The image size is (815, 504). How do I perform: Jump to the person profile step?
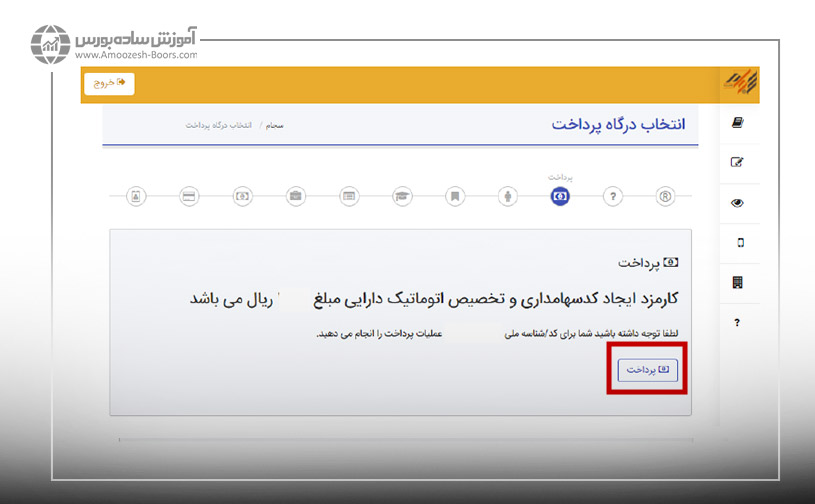[x=508, y=196]
